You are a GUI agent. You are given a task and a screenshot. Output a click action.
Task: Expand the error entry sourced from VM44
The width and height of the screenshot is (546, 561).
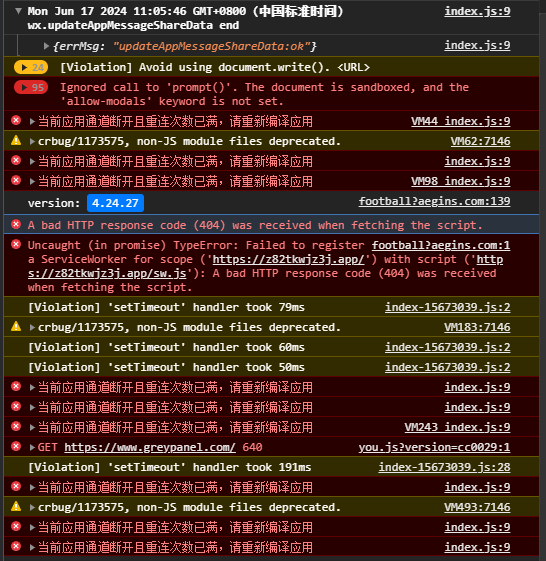coord(32,122)
